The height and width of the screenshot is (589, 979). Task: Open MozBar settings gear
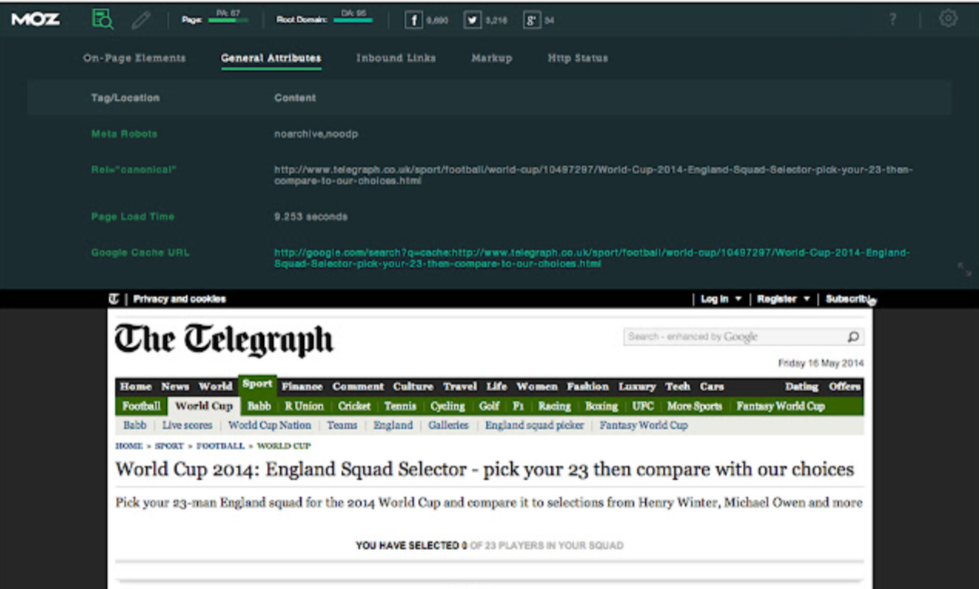click(x=948, y=19)
